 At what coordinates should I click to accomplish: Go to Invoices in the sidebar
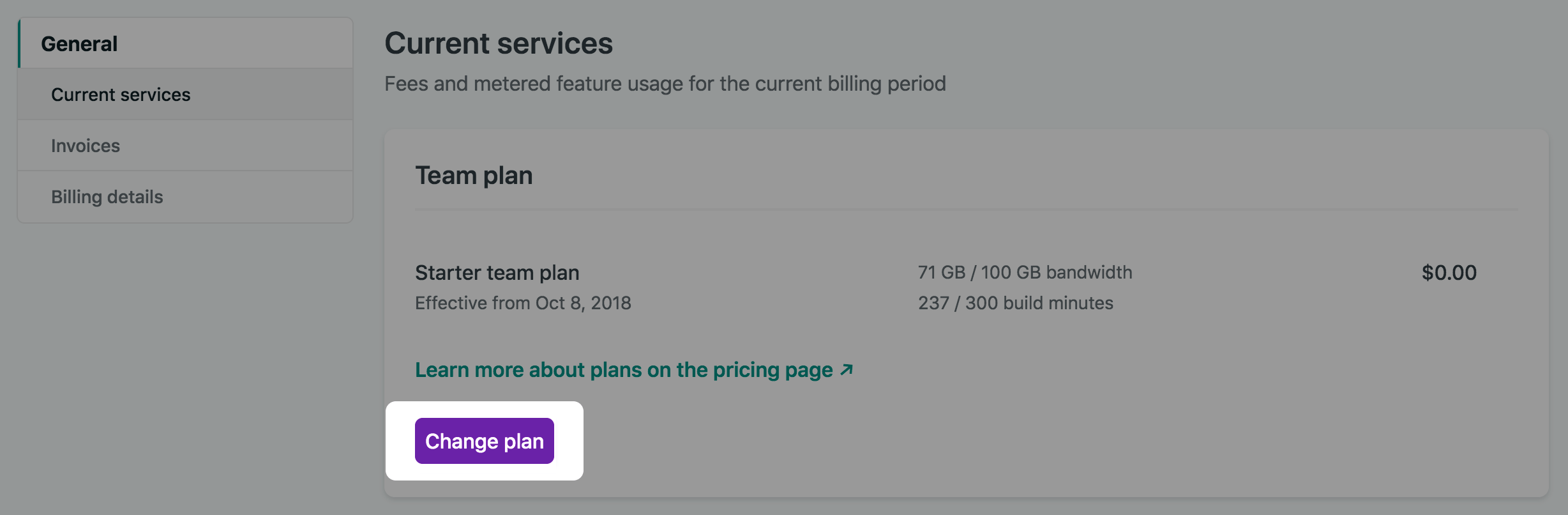(x=86, y=146)
